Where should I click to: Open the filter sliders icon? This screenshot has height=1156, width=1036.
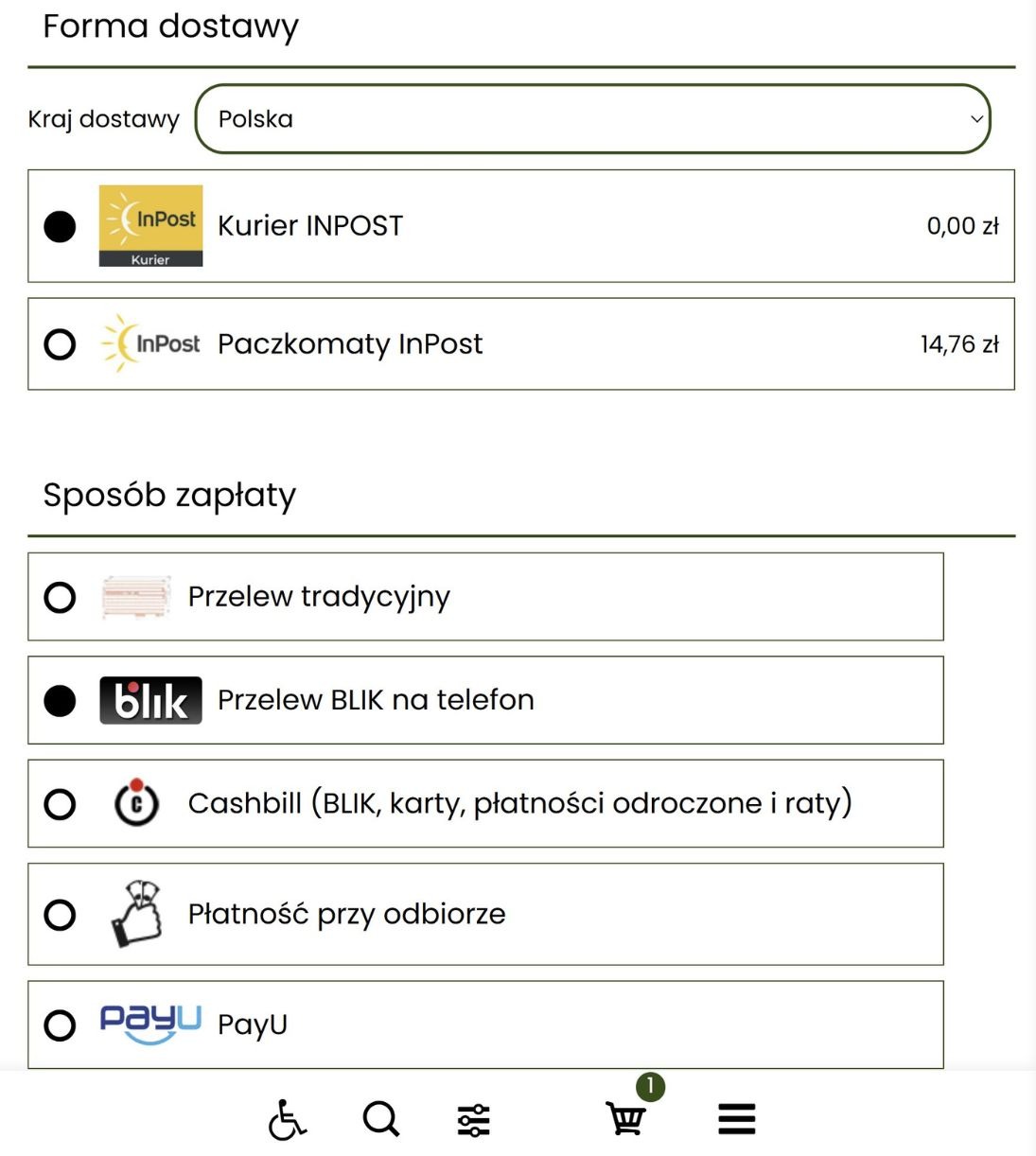(x=474, y=1120)
